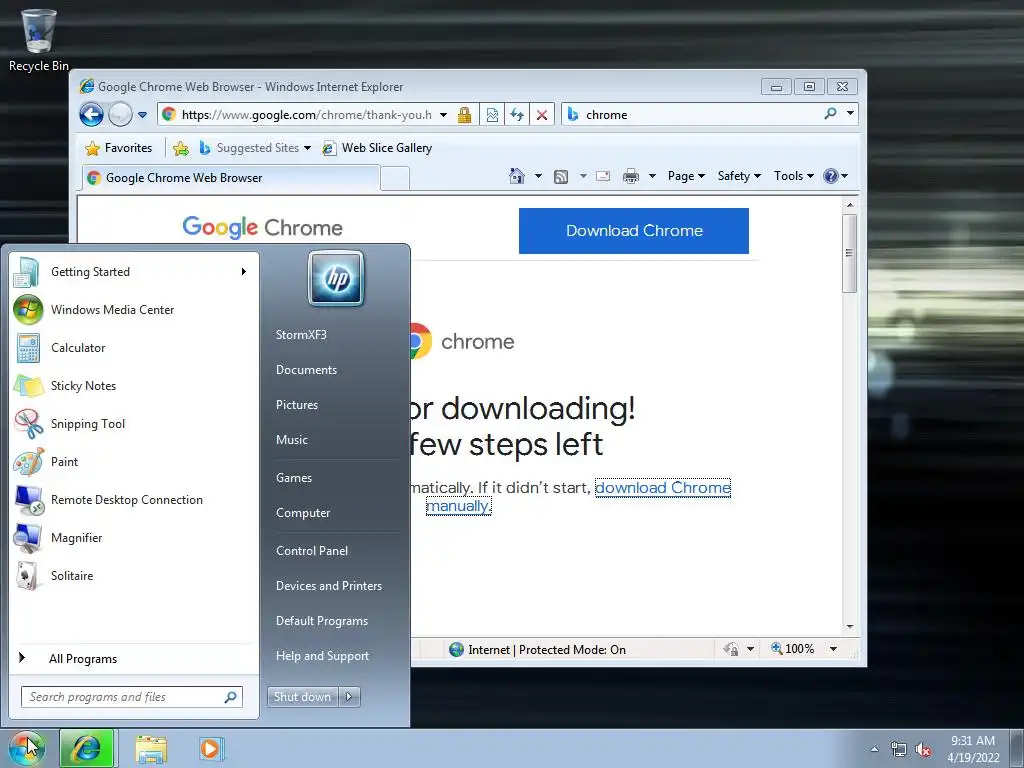Open Getting Started from Start menu

pos(134,272)
